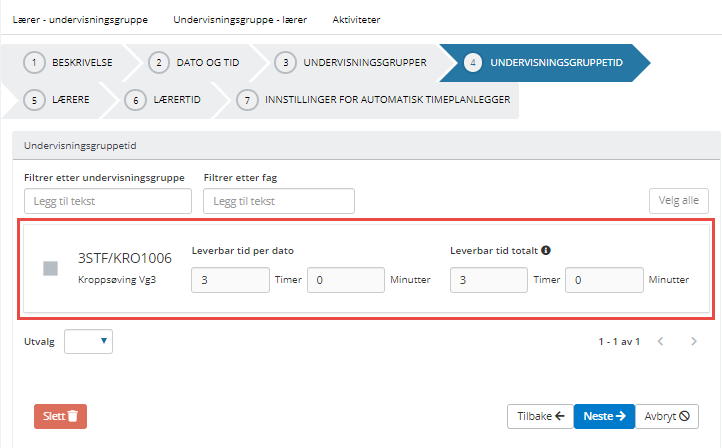Click Timer field under Leverbar tid totalt

489,280
